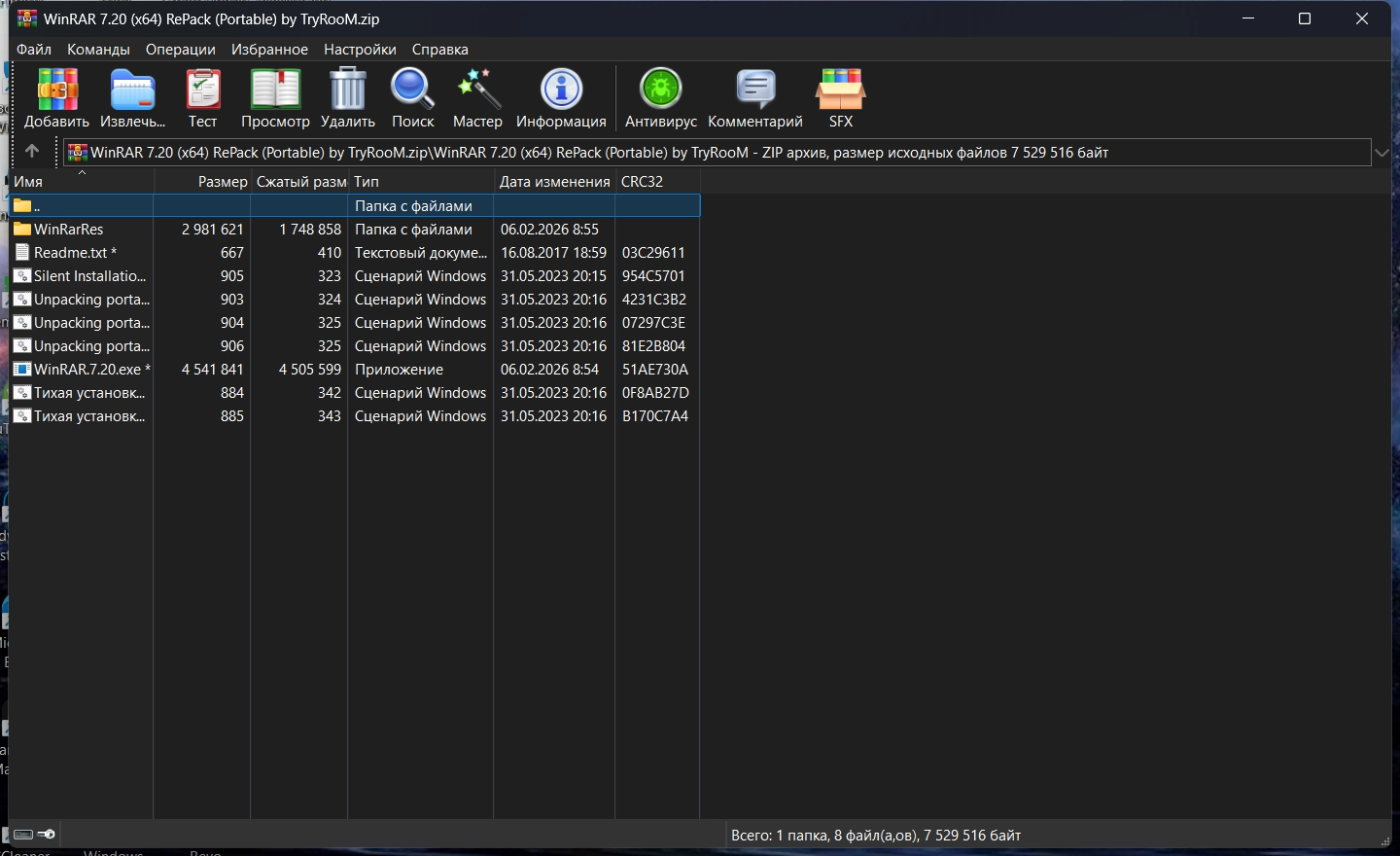Click the WinRAR.7.20.exe application icon

tap(22, 370)
